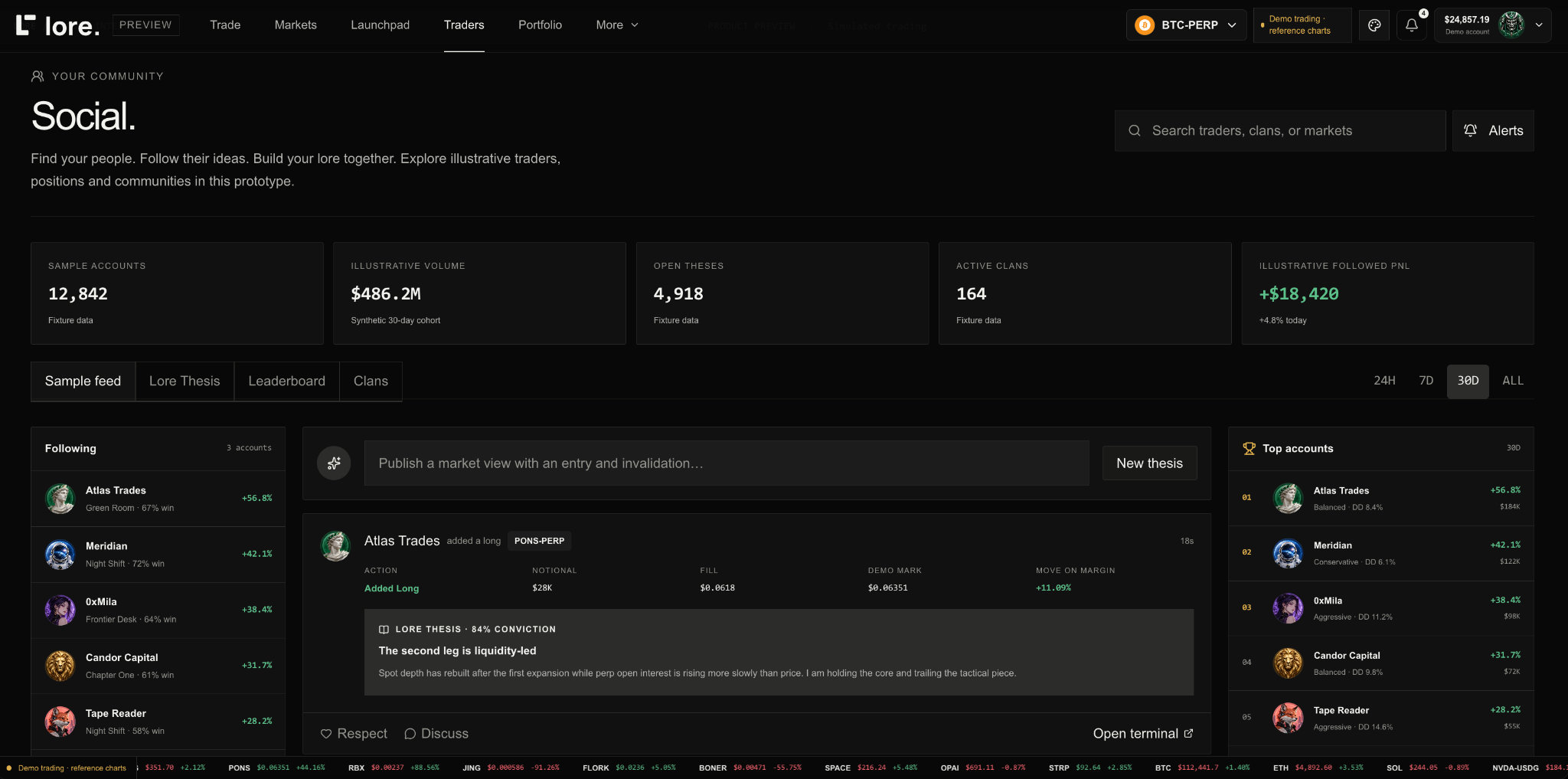Switch to the Clans tab
Screen dimensions: 1568x779
click(371, 381)
